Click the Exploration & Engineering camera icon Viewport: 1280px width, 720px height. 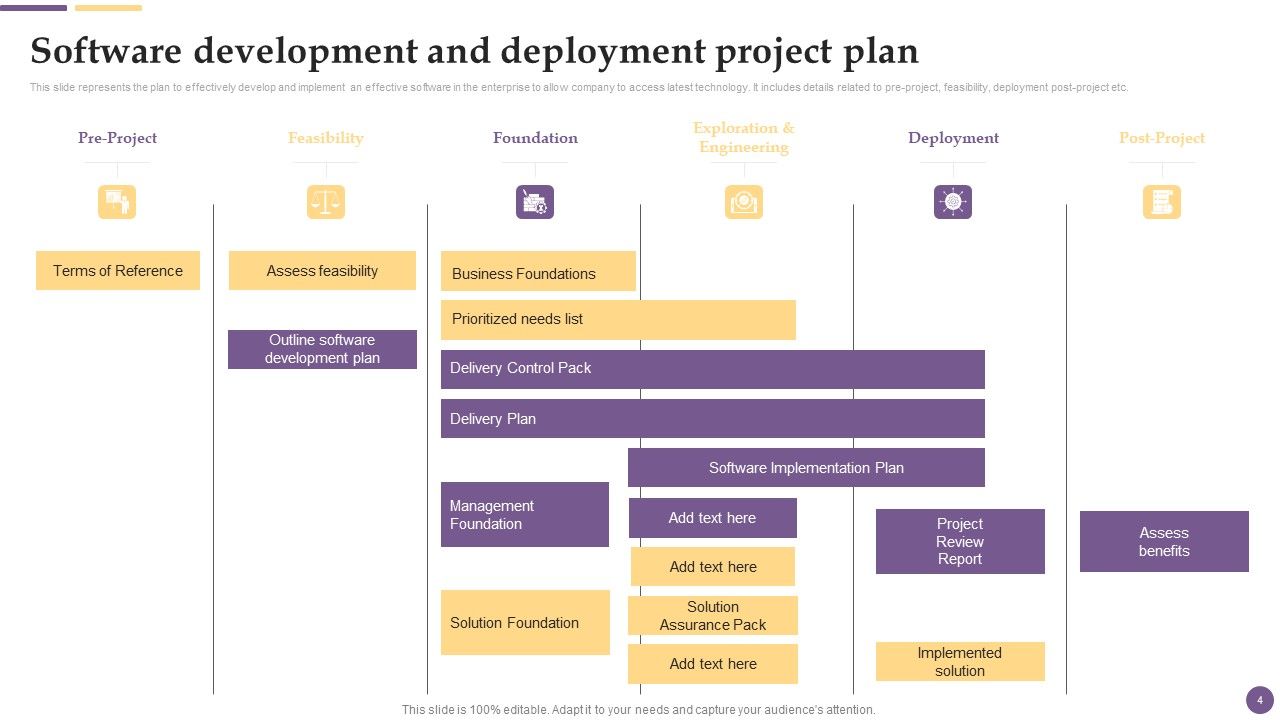[743, 201]
